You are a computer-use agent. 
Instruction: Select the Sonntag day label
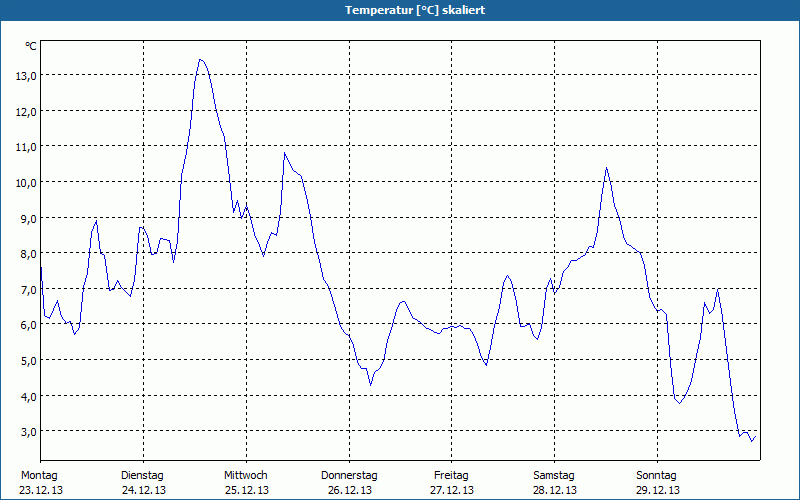point(656,476)
